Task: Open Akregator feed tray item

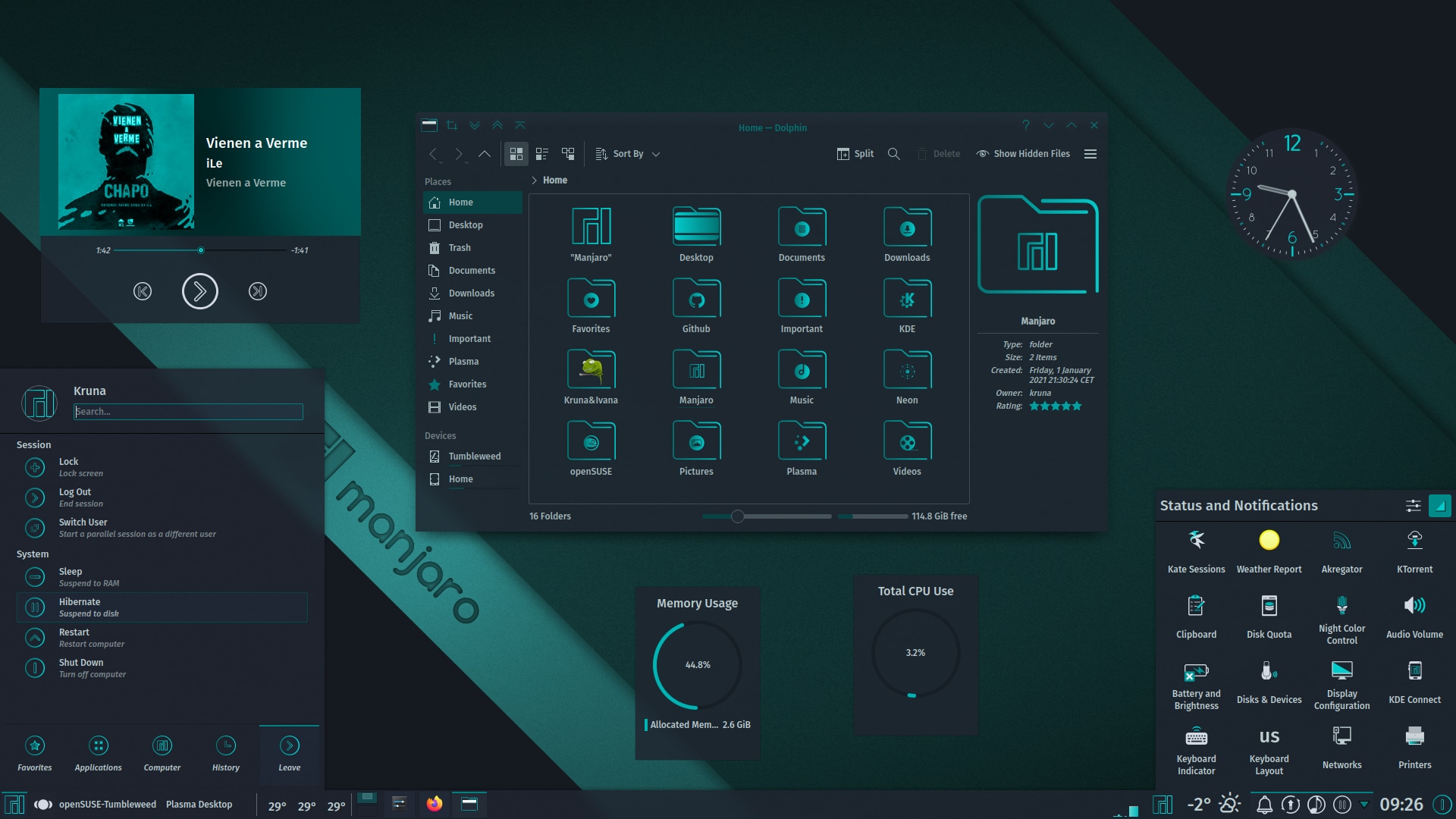Action: [1342, 551]
